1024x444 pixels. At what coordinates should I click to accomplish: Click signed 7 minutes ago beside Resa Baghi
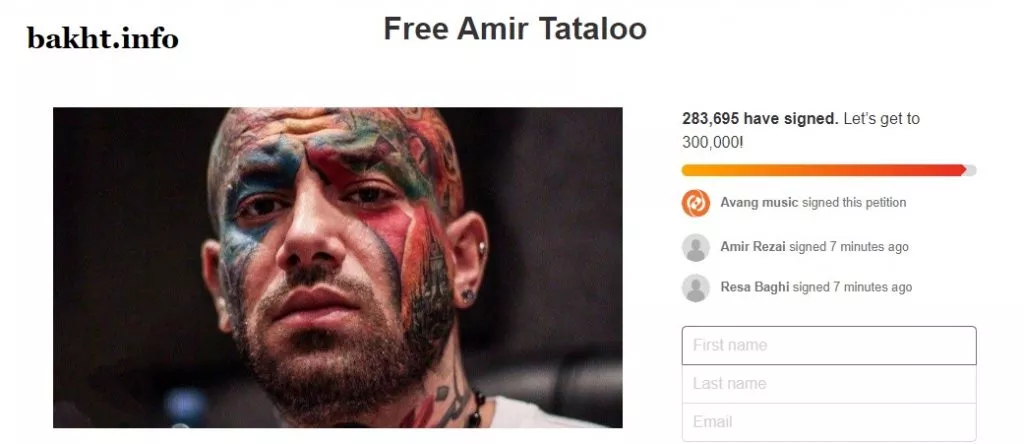tap(852, 287)
